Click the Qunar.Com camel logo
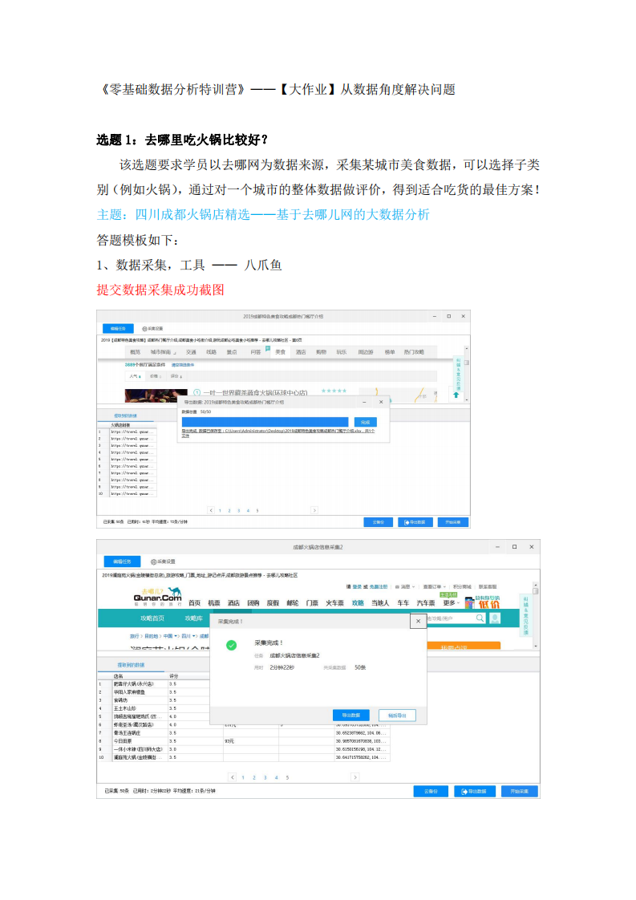This screenshot has width=636, height=900. click(x=158, y=596)
